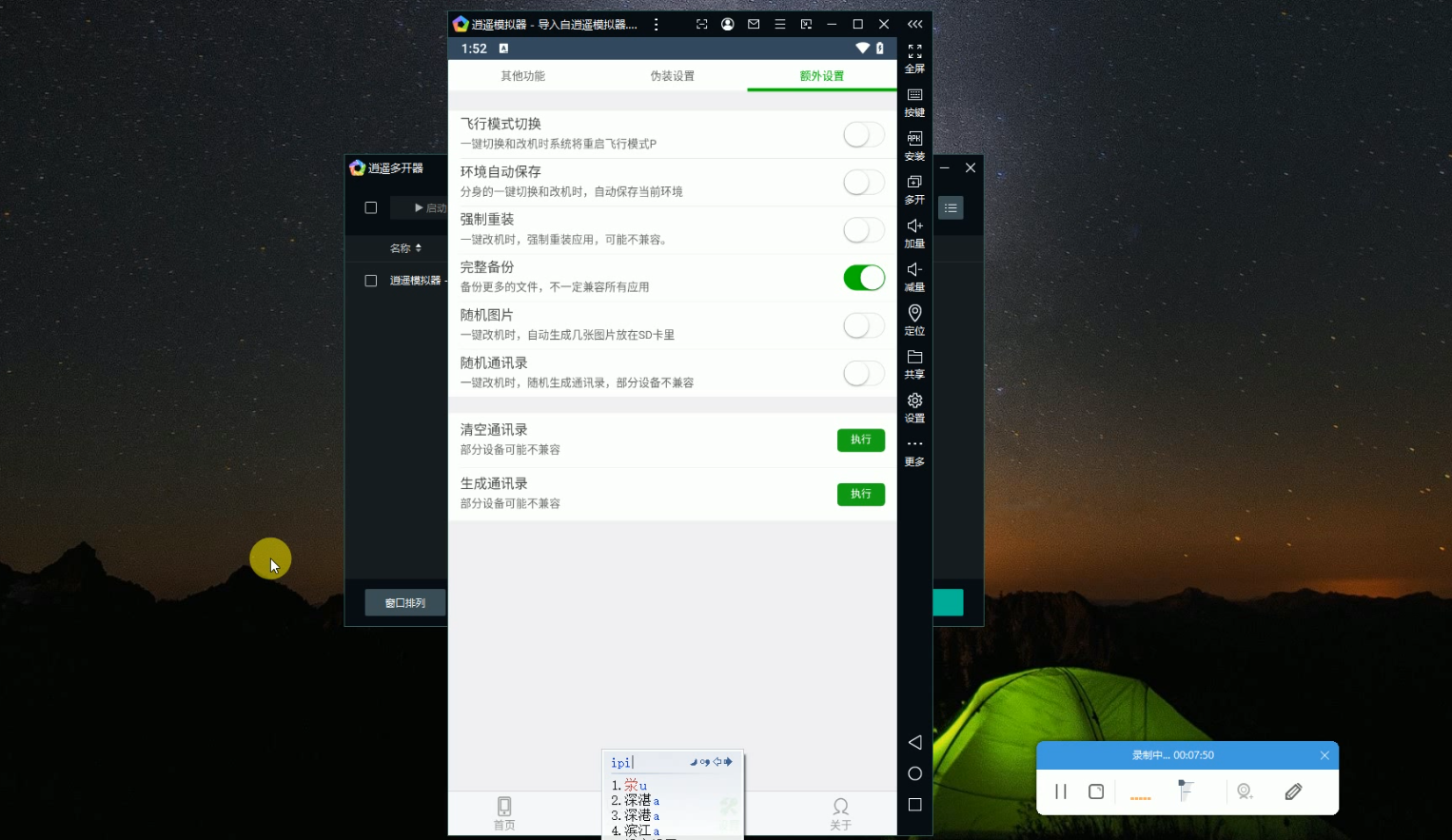Collapse the emulator sidebar with the chevrons

(914, 24)
